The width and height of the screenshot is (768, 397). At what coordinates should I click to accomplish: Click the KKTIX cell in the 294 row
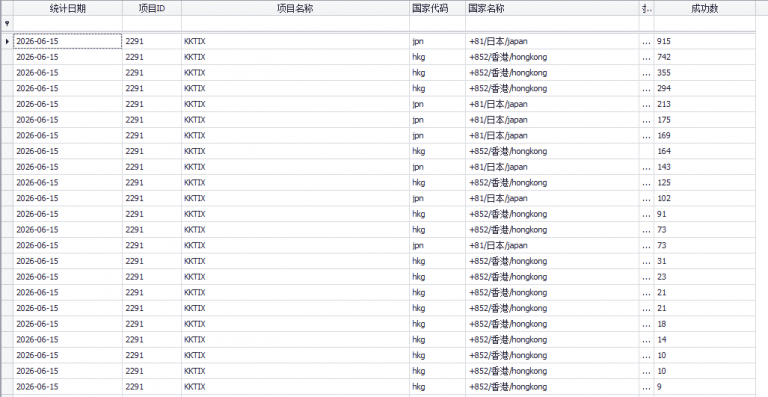click(295, 89)
